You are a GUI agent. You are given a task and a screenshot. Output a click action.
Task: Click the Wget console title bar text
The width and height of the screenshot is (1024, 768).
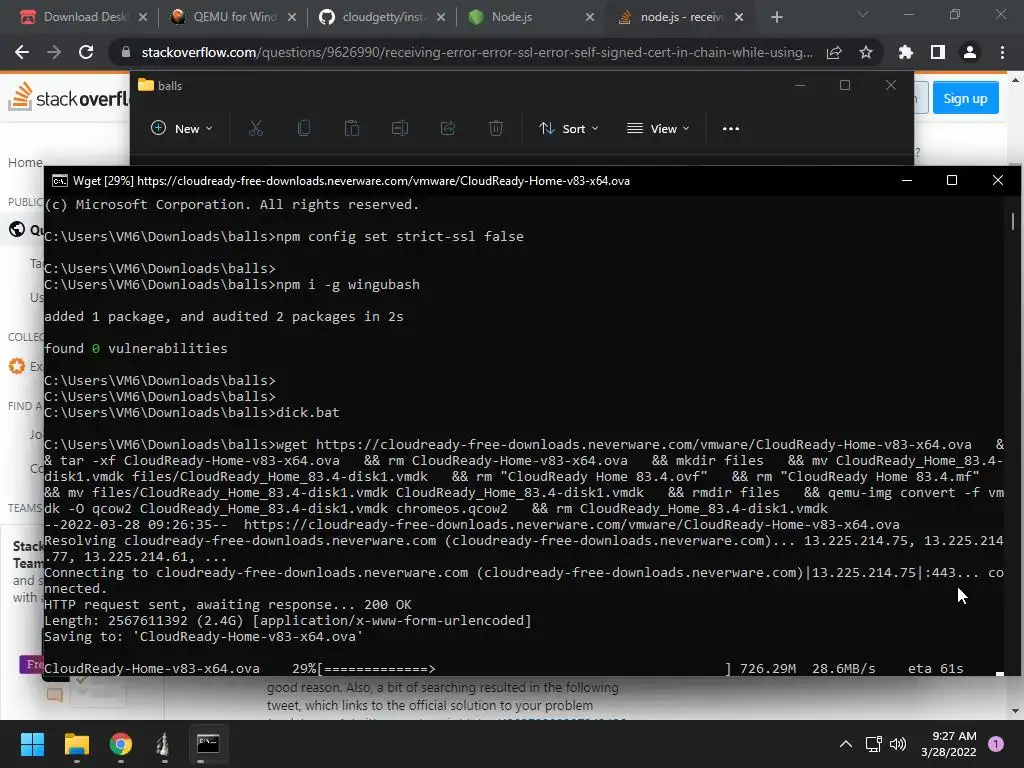point(351,181)
